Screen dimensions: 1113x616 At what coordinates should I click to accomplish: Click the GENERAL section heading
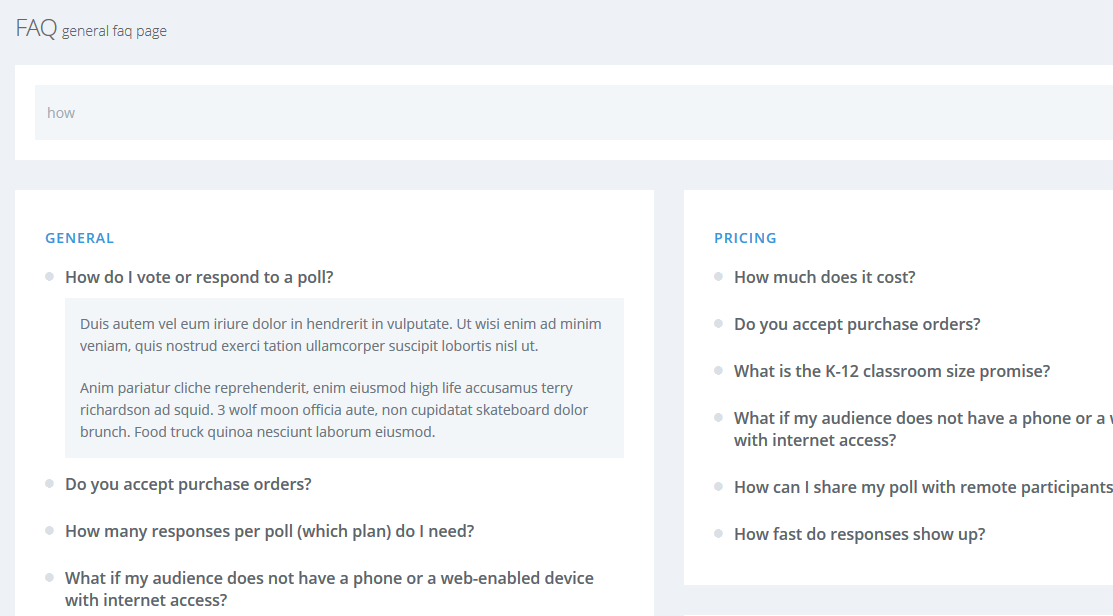[x=80, y=238]
